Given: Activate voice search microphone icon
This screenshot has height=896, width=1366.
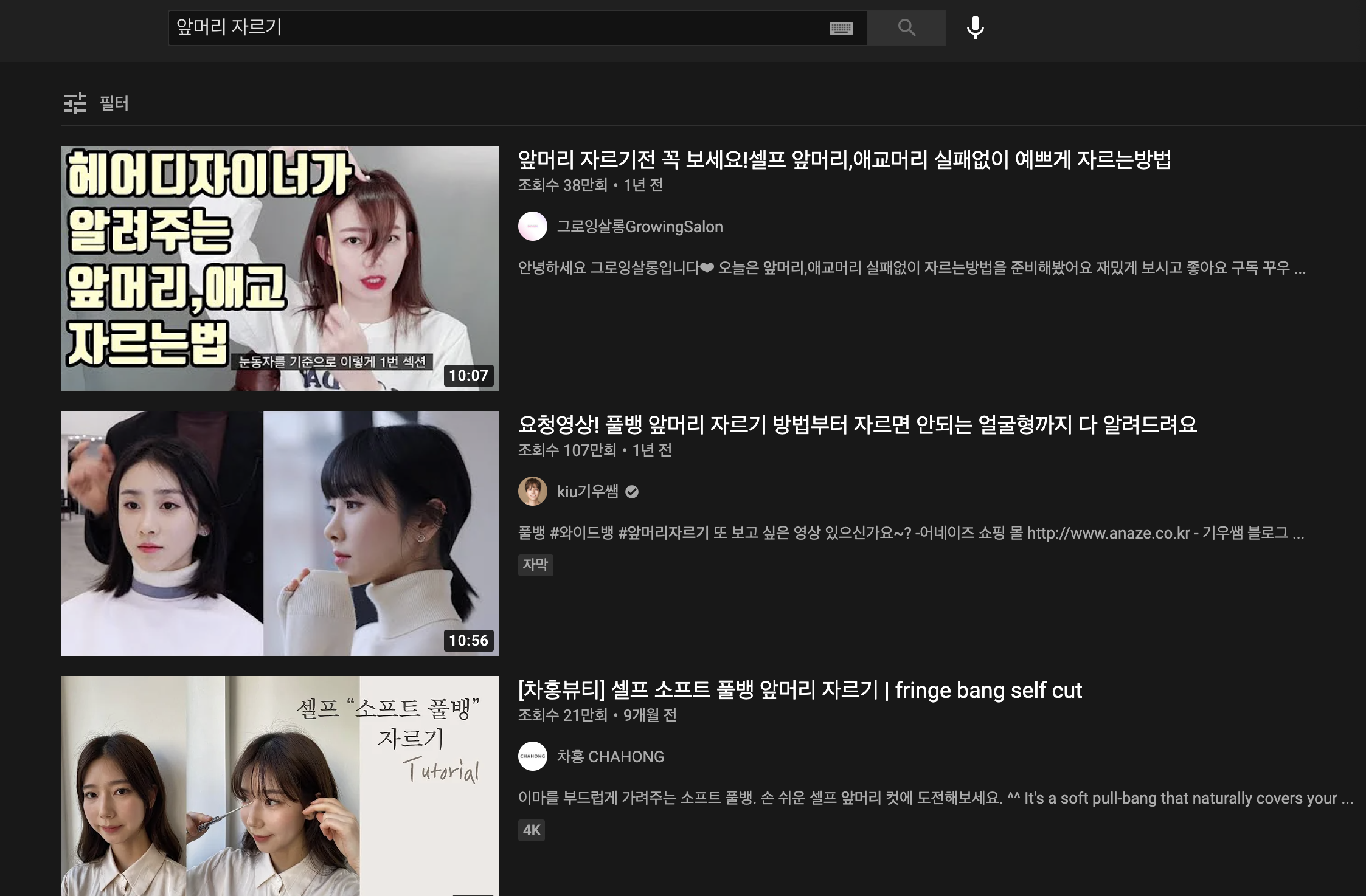Looking at the screenshot, I should [x=975, y=27].
